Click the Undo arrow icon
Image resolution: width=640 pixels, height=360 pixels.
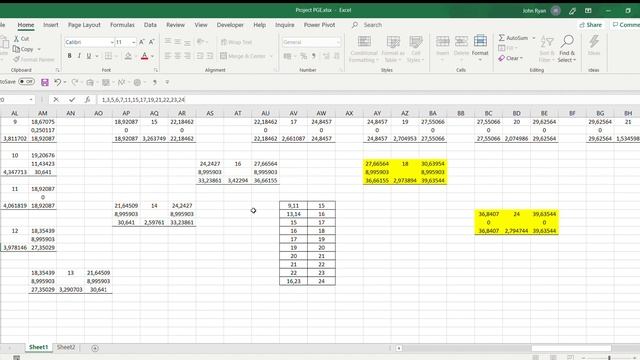tap(57, 82)
